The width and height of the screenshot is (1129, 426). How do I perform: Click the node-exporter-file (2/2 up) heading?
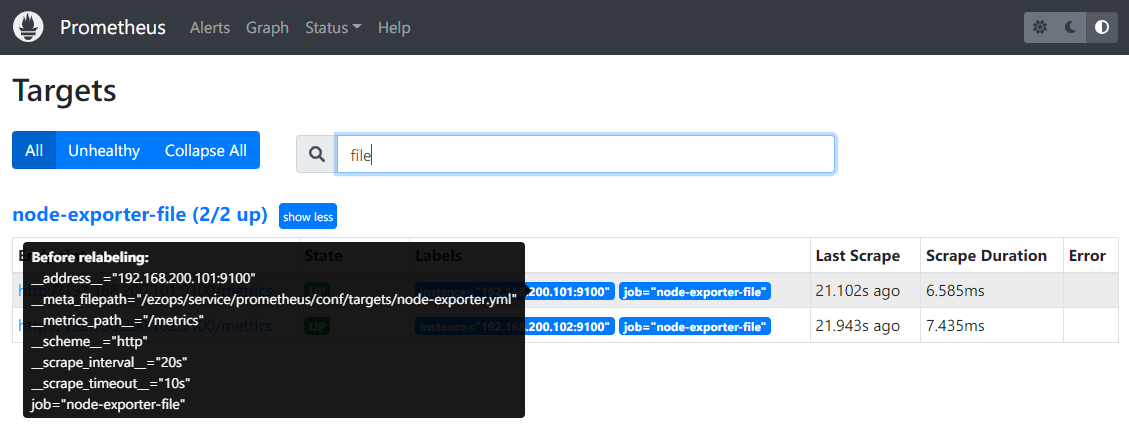(x=140, y=215)
